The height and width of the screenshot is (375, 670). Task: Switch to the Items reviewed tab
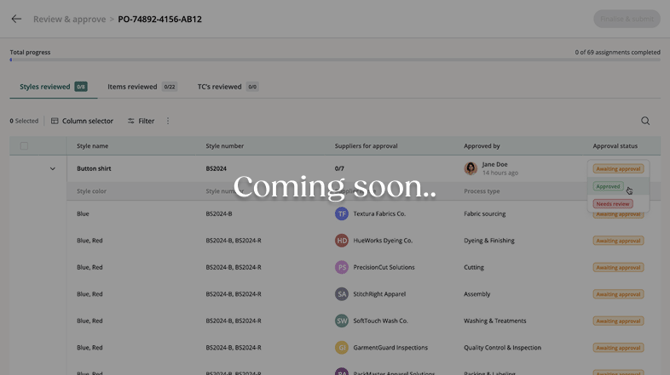coord(142,87)
